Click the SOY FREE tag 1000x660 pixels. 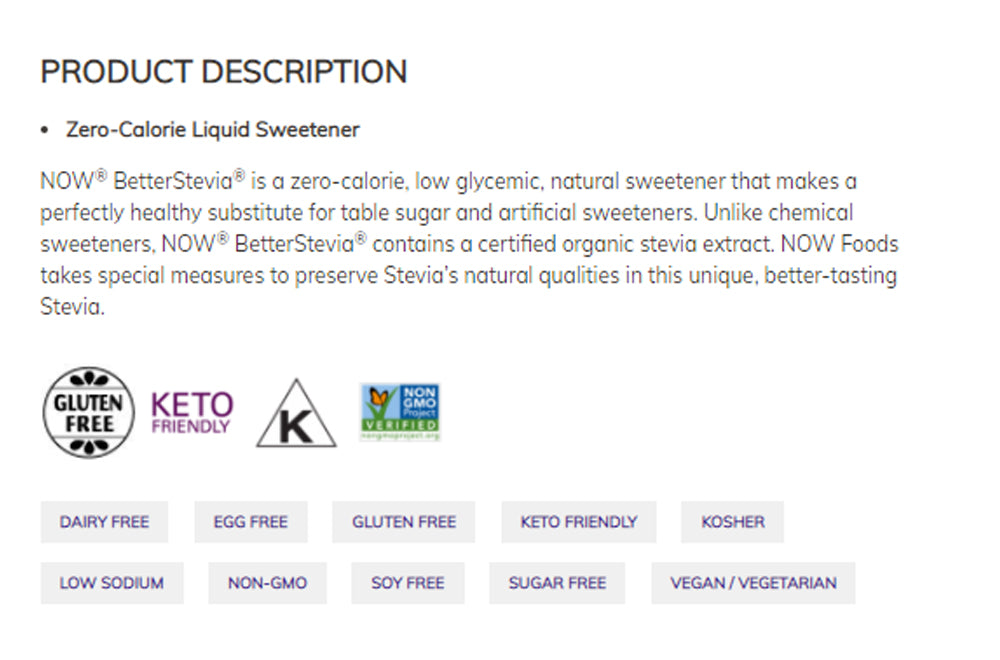(x=407, y=583)
